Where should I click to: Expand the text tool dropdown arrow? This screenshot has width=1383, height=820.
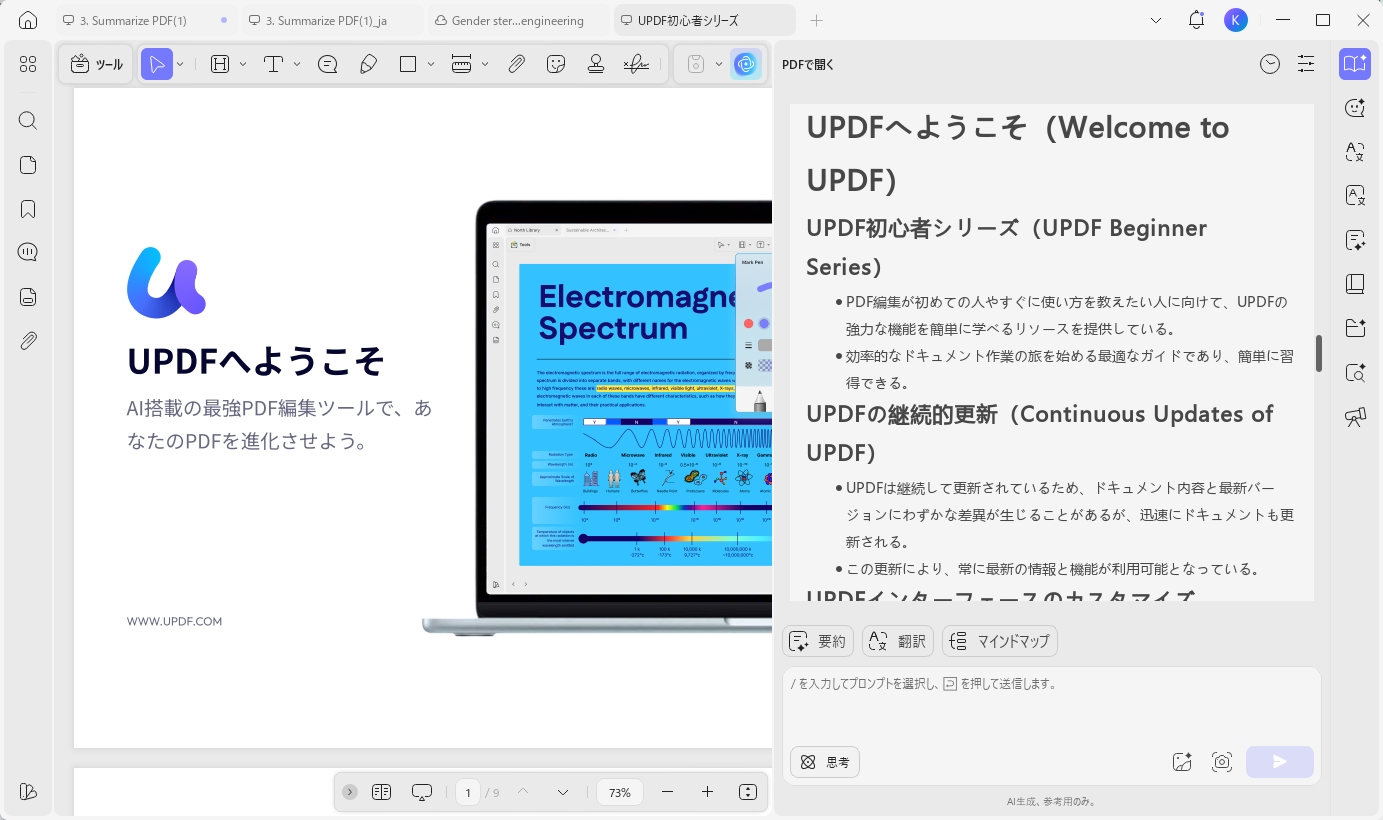click(x=297, y=65)
